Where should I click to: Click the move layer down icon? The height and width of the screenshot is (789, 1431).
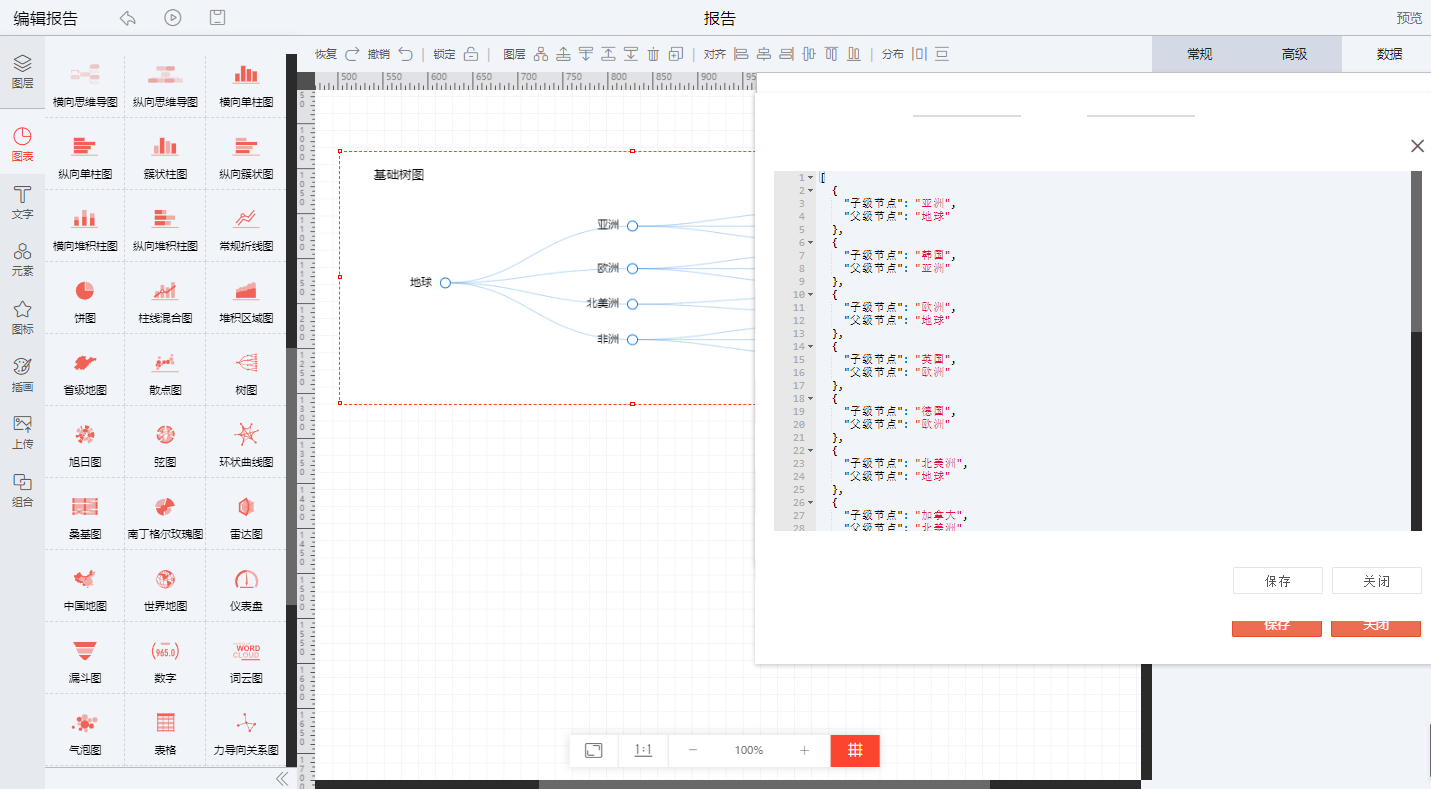586,54
